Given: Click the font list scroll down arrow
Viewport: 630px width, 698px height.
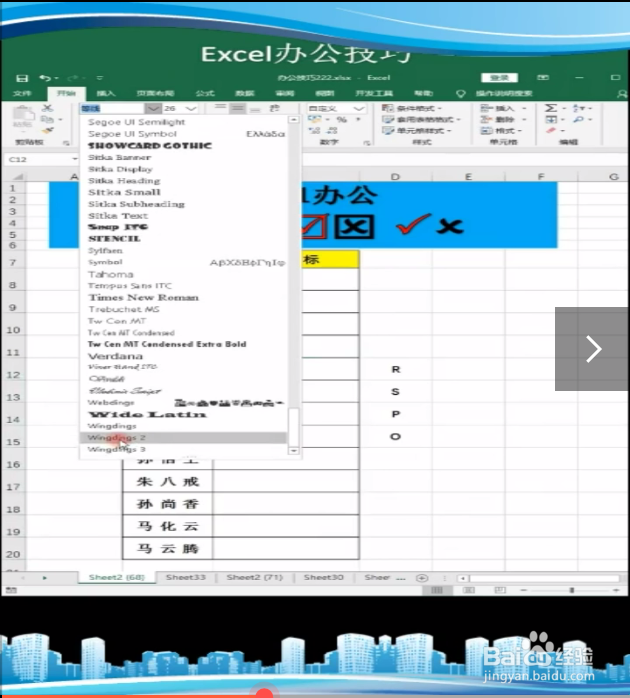Looking at the screenshot, I should click(293, 451).
